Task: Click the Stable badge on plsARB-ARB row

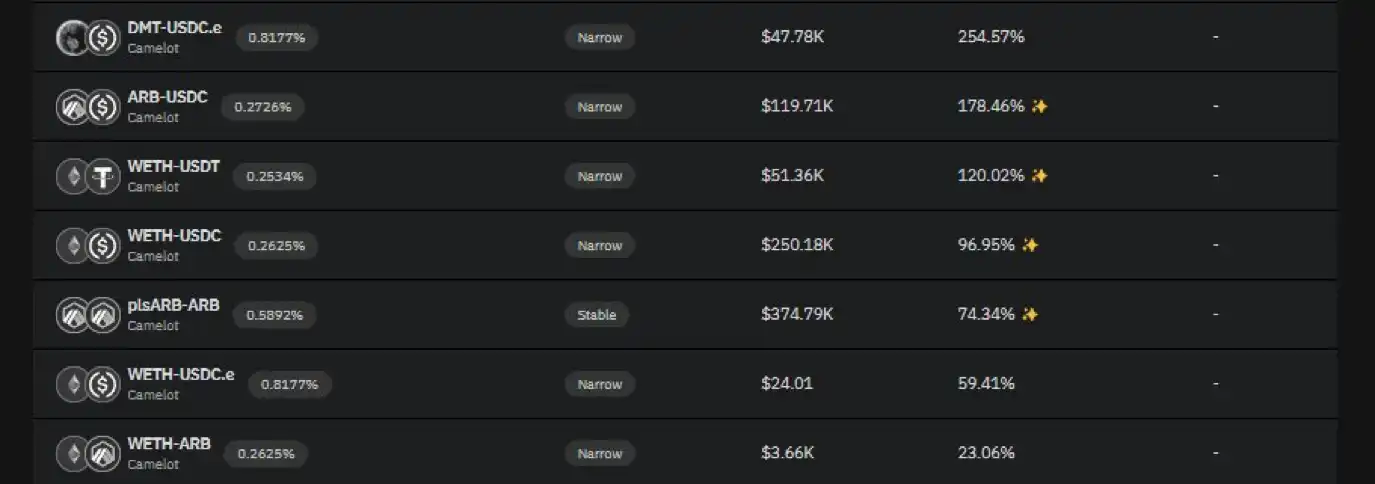Action: [597, 315]
